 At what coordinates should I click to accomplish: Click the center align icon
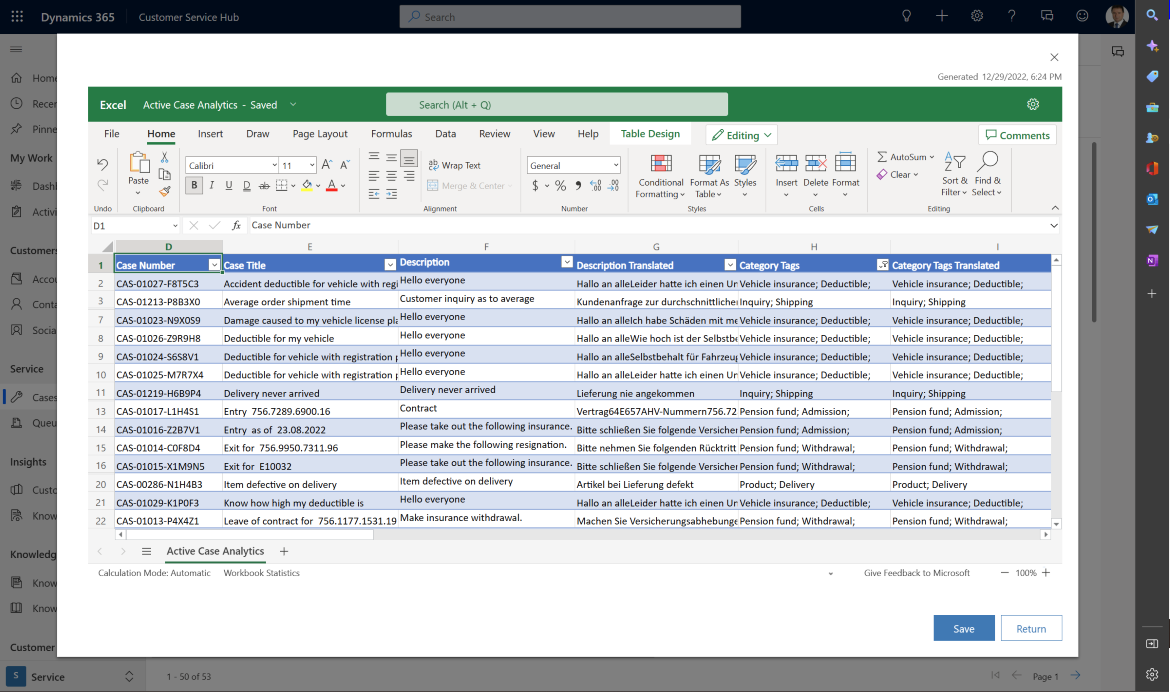(x=391, y=176)
